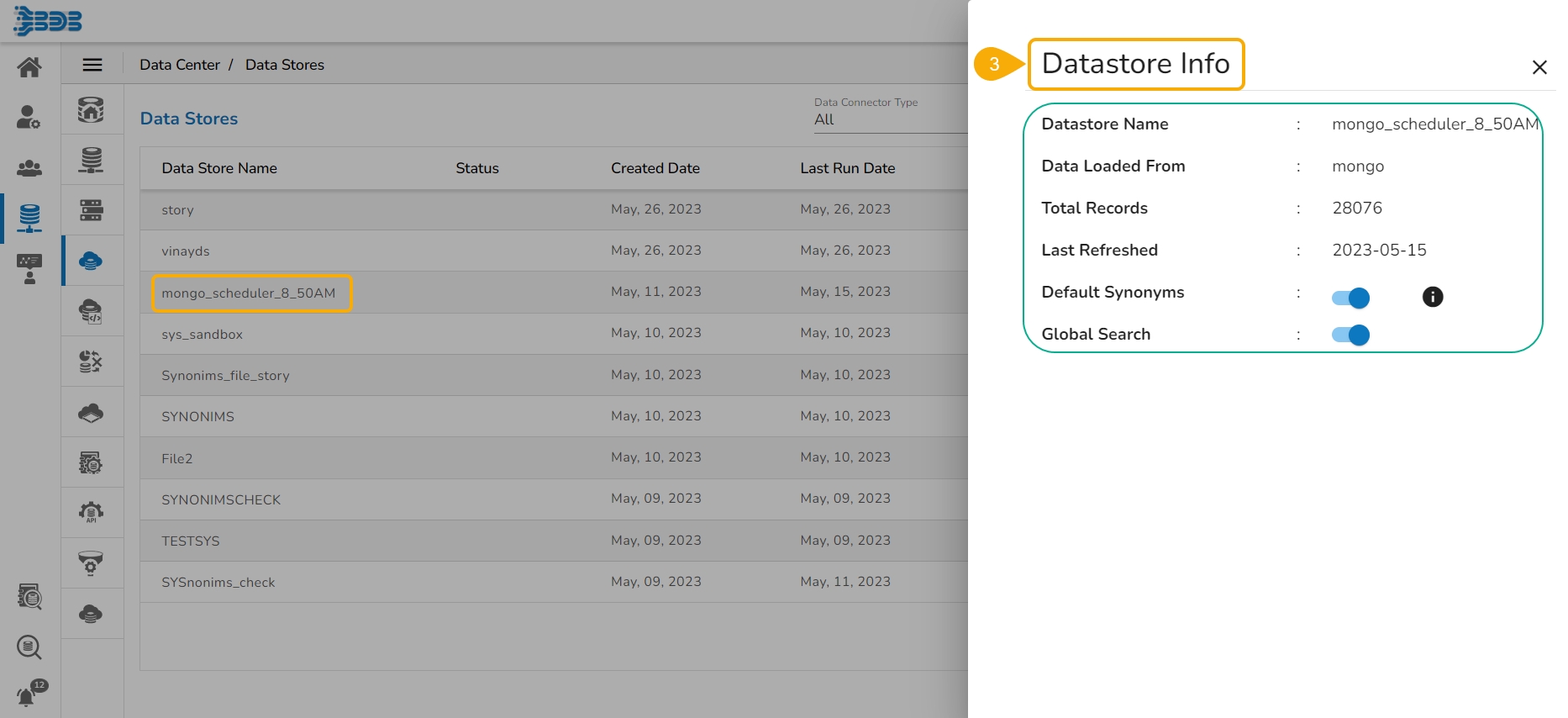Click the hamburger menu icon
1568x718 pixels.
(x=92, y=65)
